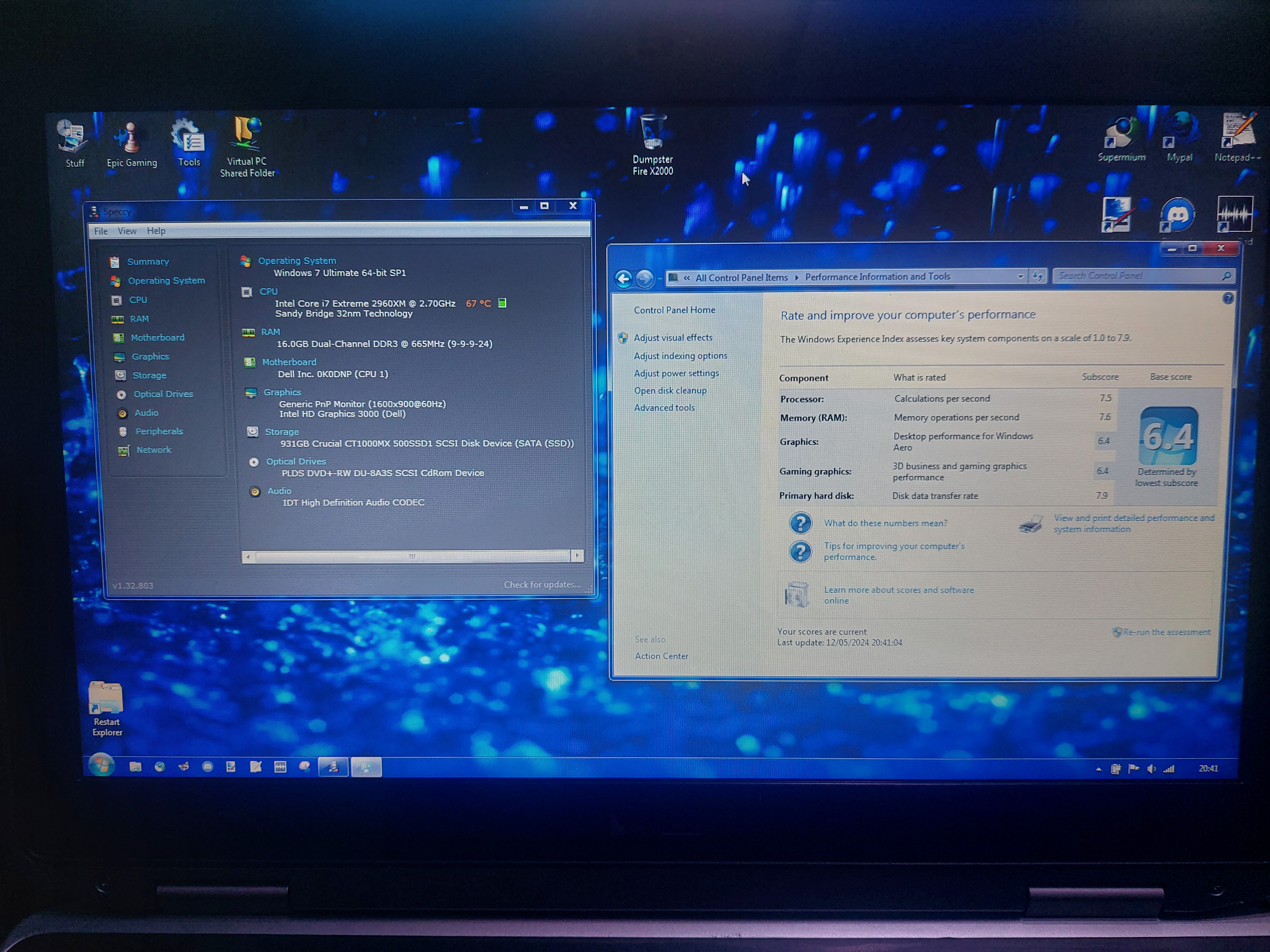Viewport: 1270px width, 952px height.
Task: Open Motherboard in the Speccy sidebar
Action: click(x=157, y=337)
